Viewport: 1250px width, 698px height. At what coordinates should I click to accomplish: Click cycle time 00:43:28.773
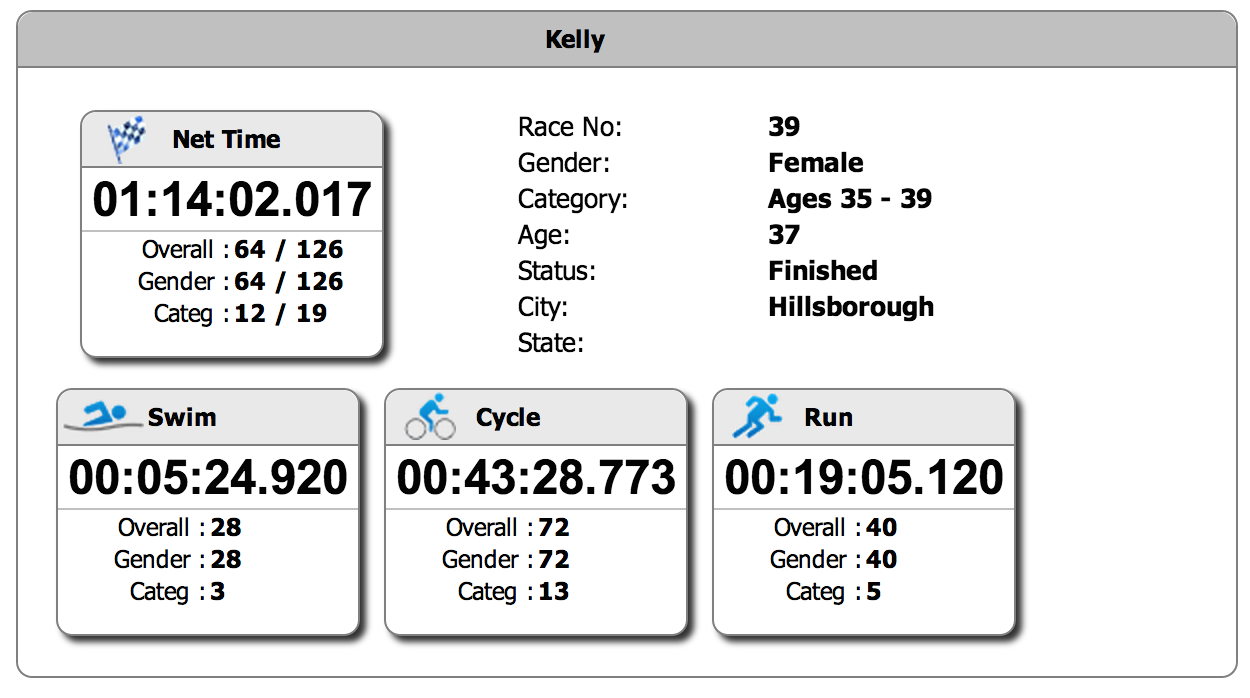(536, 477)
